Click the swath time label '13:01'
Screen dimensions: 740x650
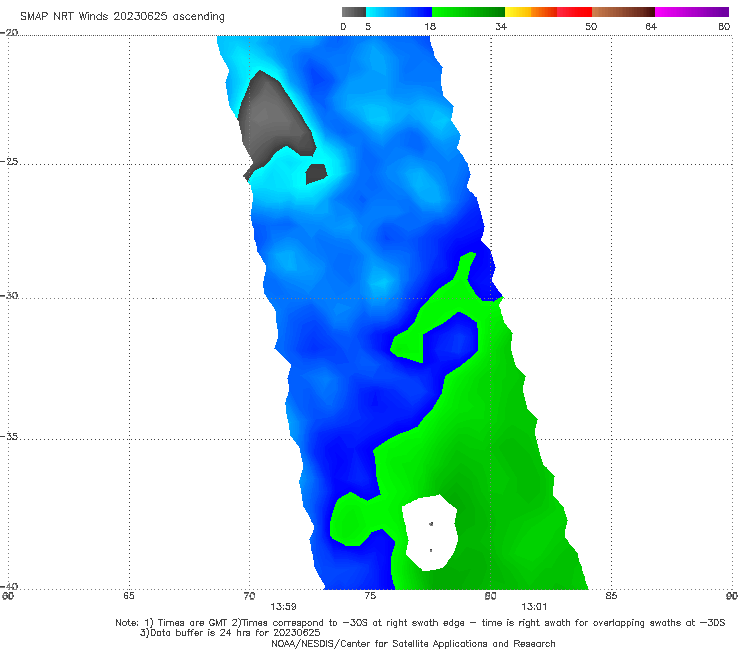click(534, 607)
